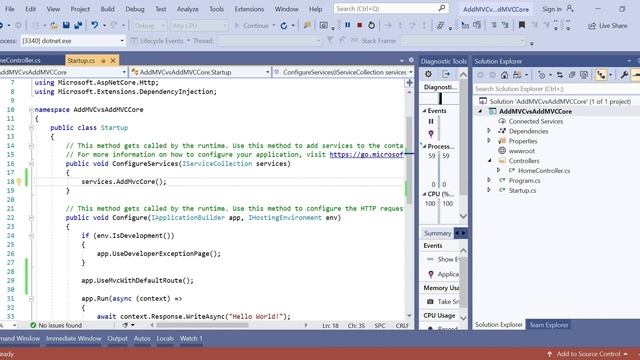
Task: Save all files toolbar icon
Action: [78, 25]
